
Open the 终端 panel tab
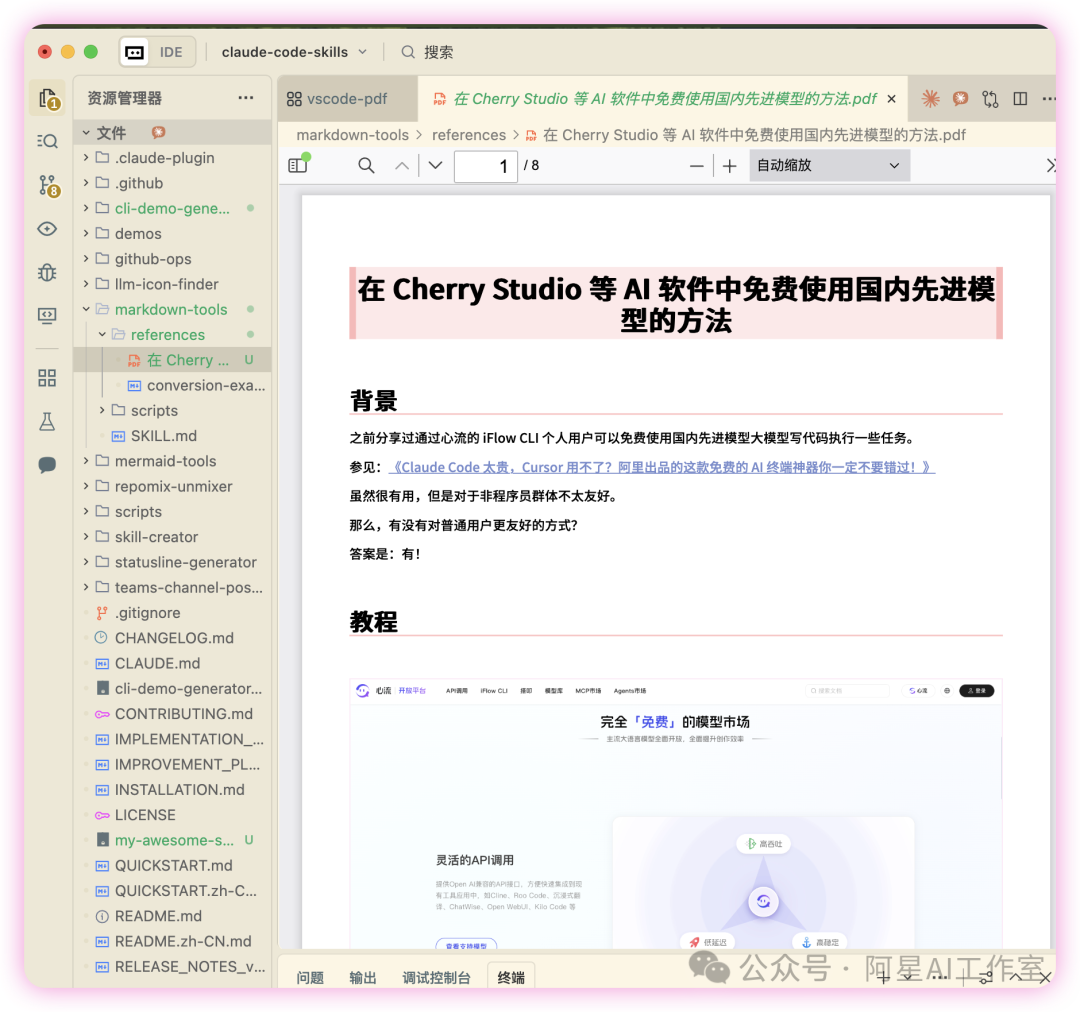[511, 978]
